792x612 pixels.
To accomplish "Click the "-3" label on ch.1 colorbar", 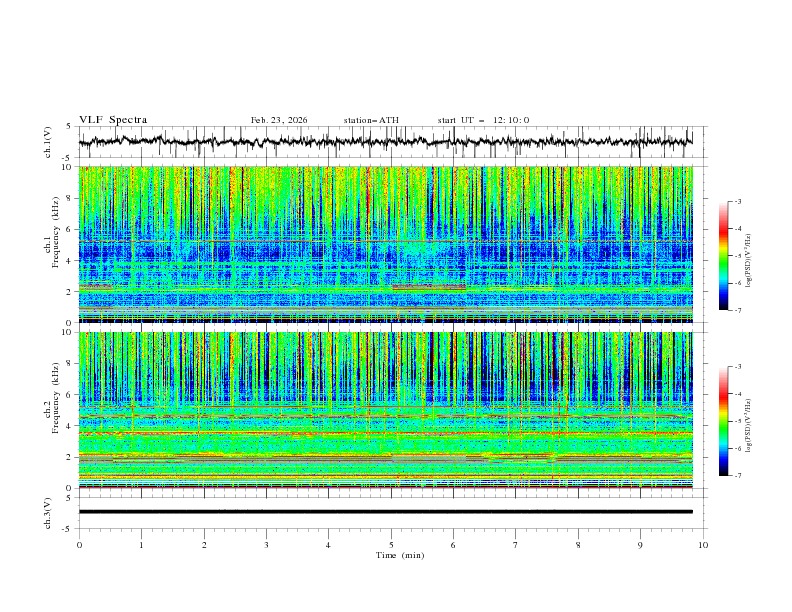I will (738, 201).
